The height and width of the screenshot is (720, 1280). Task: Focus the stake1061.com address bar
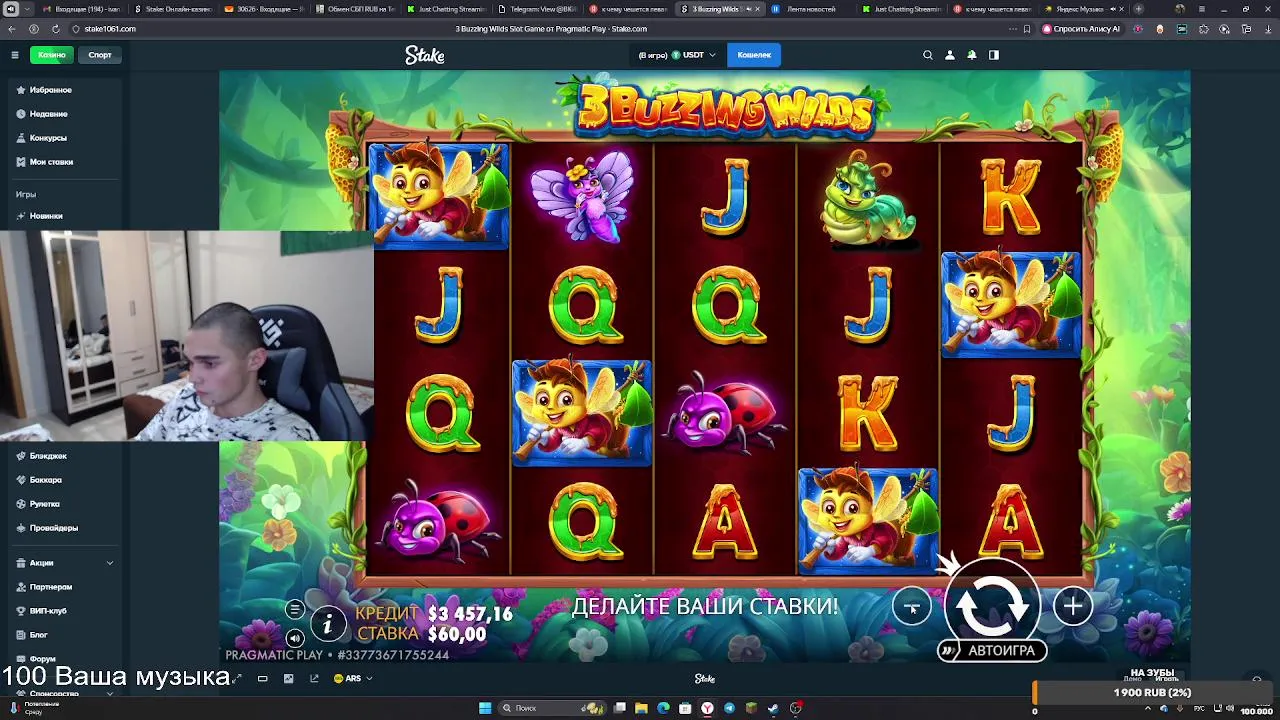coord(110,29)
